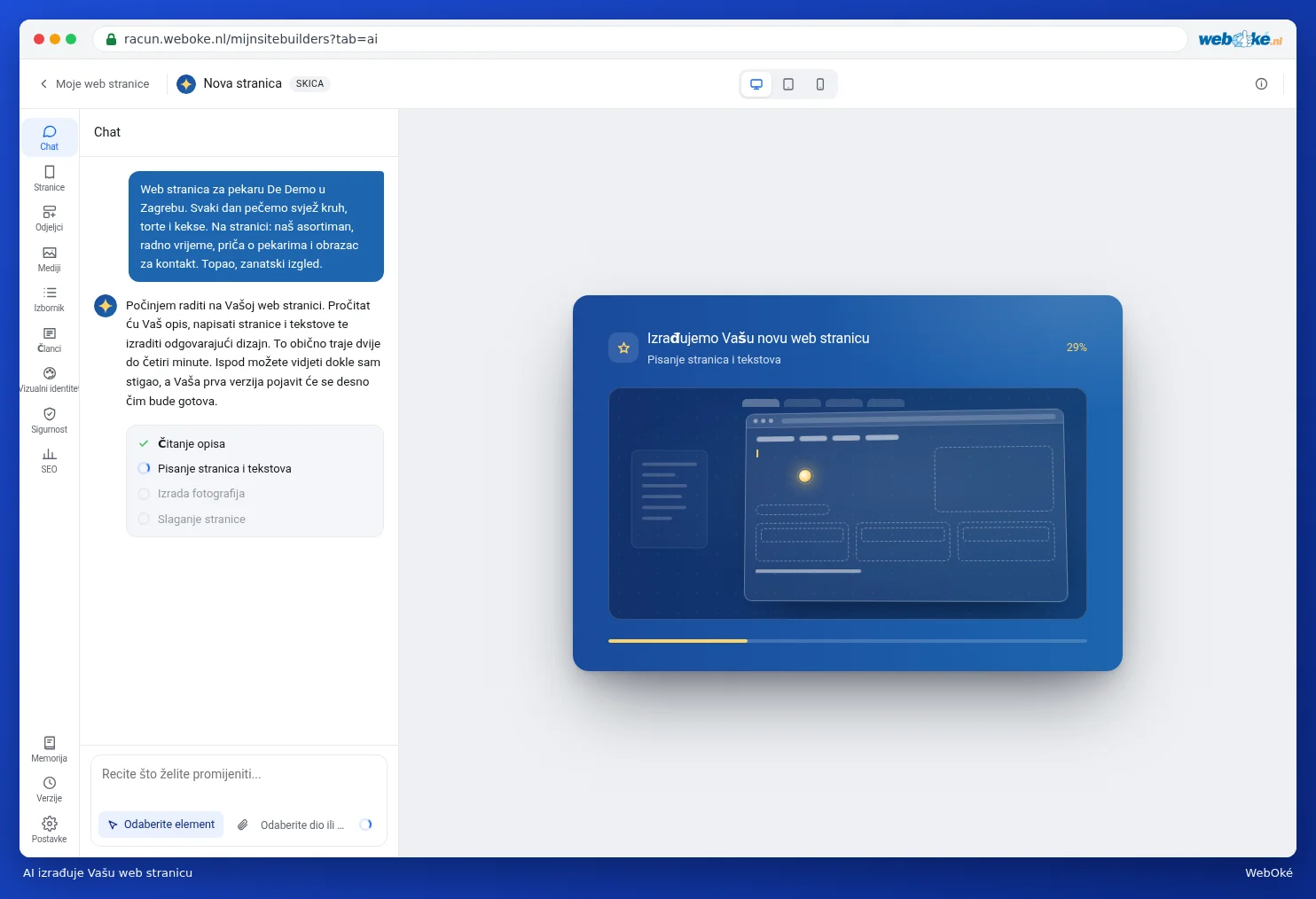Viewport: 1316px width, 899px height.
Task: Open the Sigurnost sidebar item
Action: click(x=50, y=420)
